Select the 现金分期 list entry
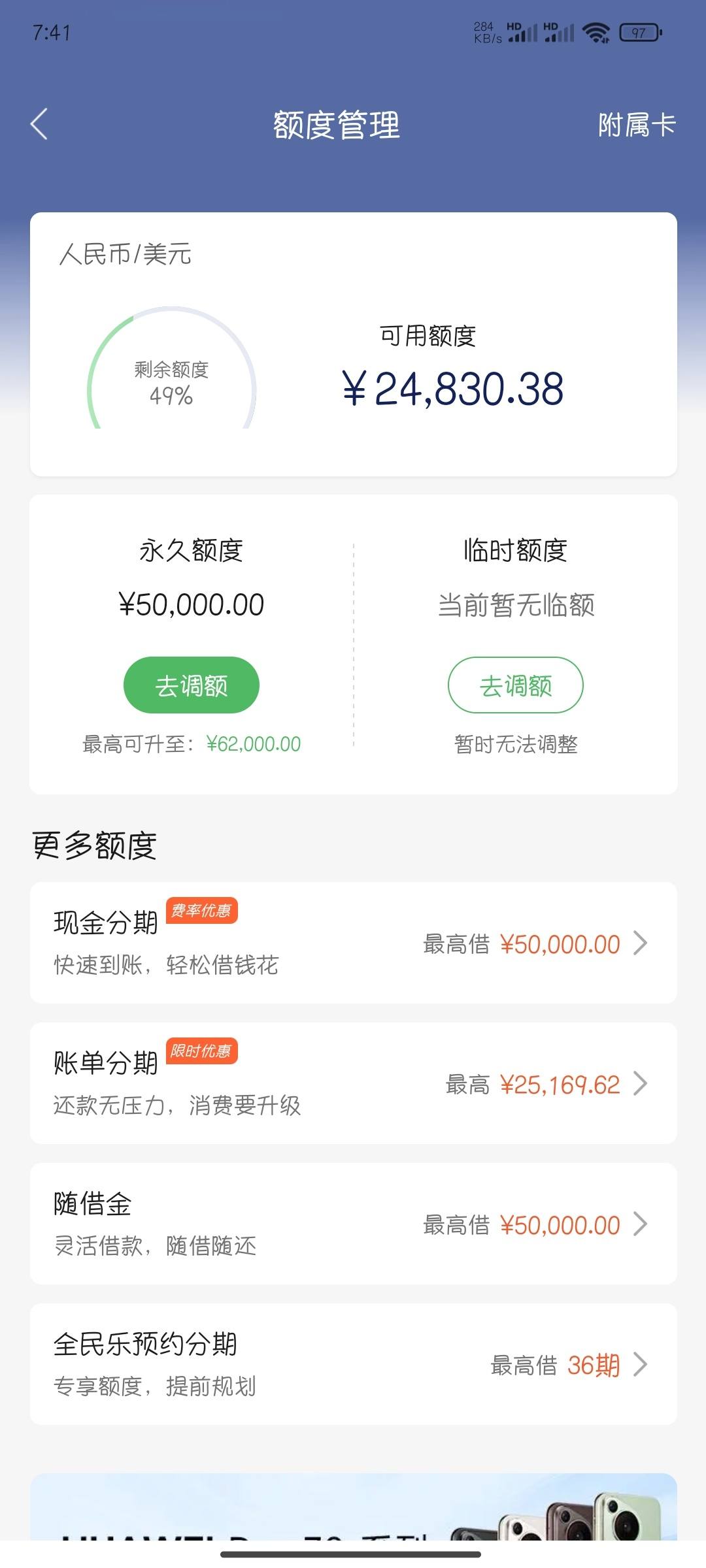The width and height of the screenshot is (706, 1568). 353,943
